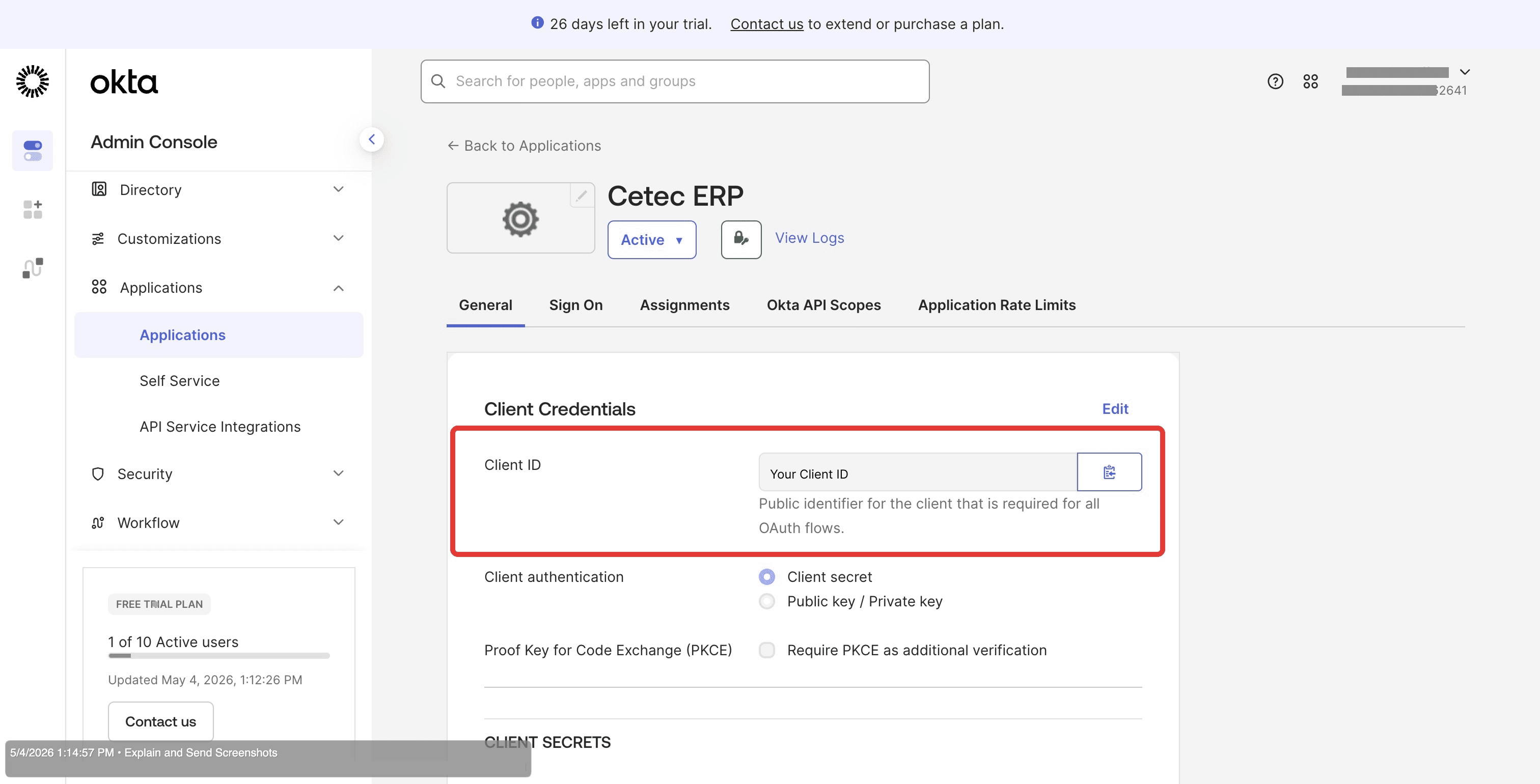1540x784 pixels.
Task: Click the okta wordmark logo
Action: 124,82
